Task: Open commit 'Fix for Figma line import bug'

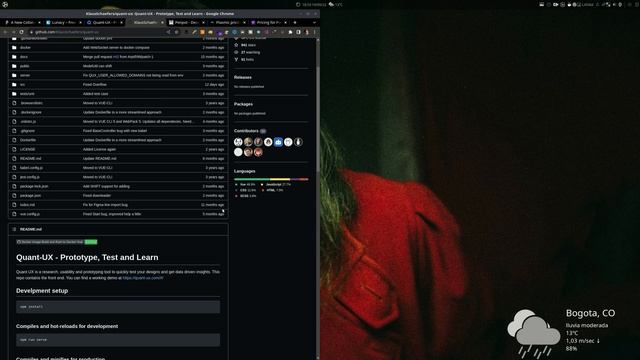Action: [105, 205]
